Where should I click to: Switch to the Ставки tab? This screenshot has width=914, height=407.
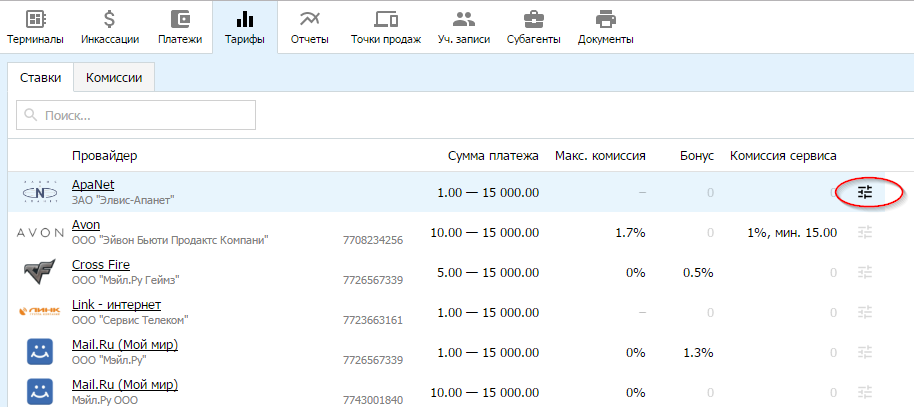[41, 78]
